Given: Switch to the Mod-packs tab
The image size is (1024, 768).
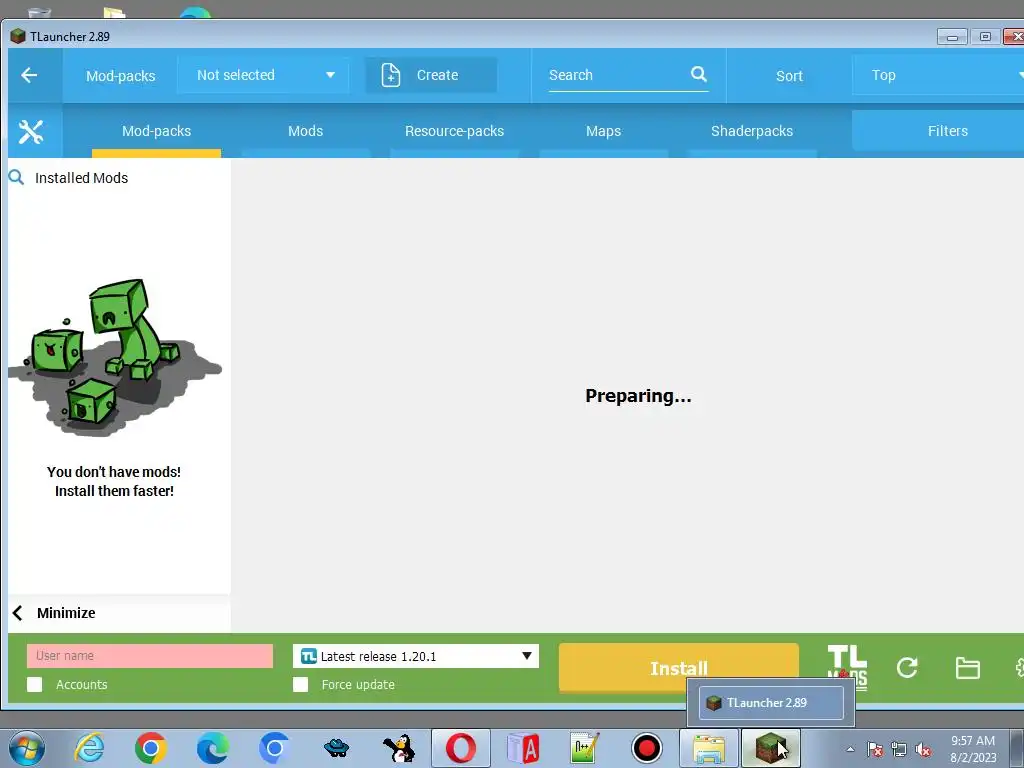Looking at the screenshot, I should pos(157,131).
